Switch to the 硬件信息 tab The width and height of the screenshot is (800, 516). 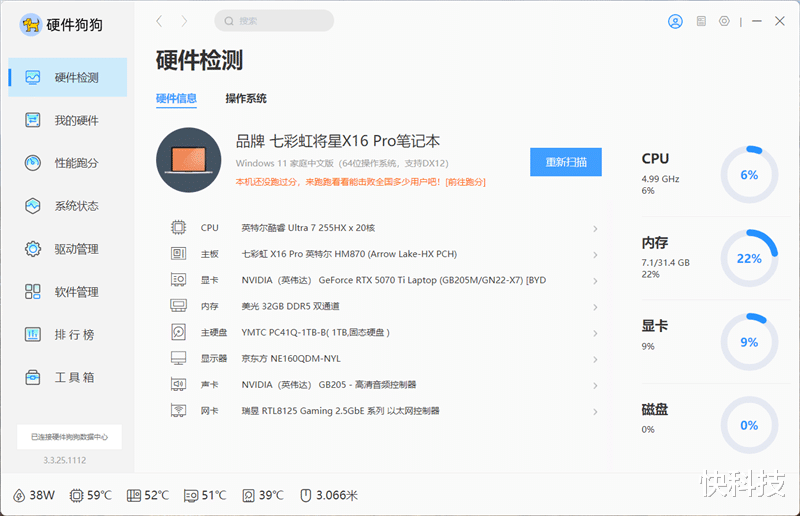[176, 99]
